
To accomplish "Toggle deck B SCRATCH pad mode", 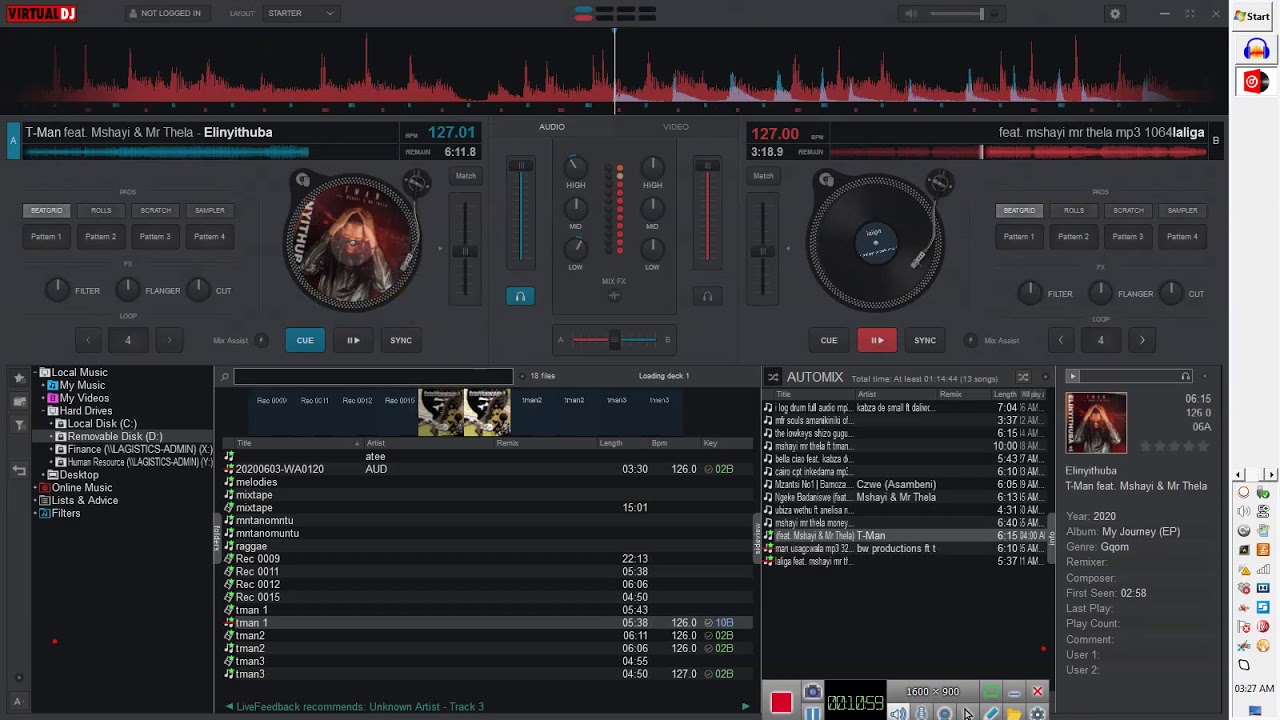I will [x=1128, y=211].
